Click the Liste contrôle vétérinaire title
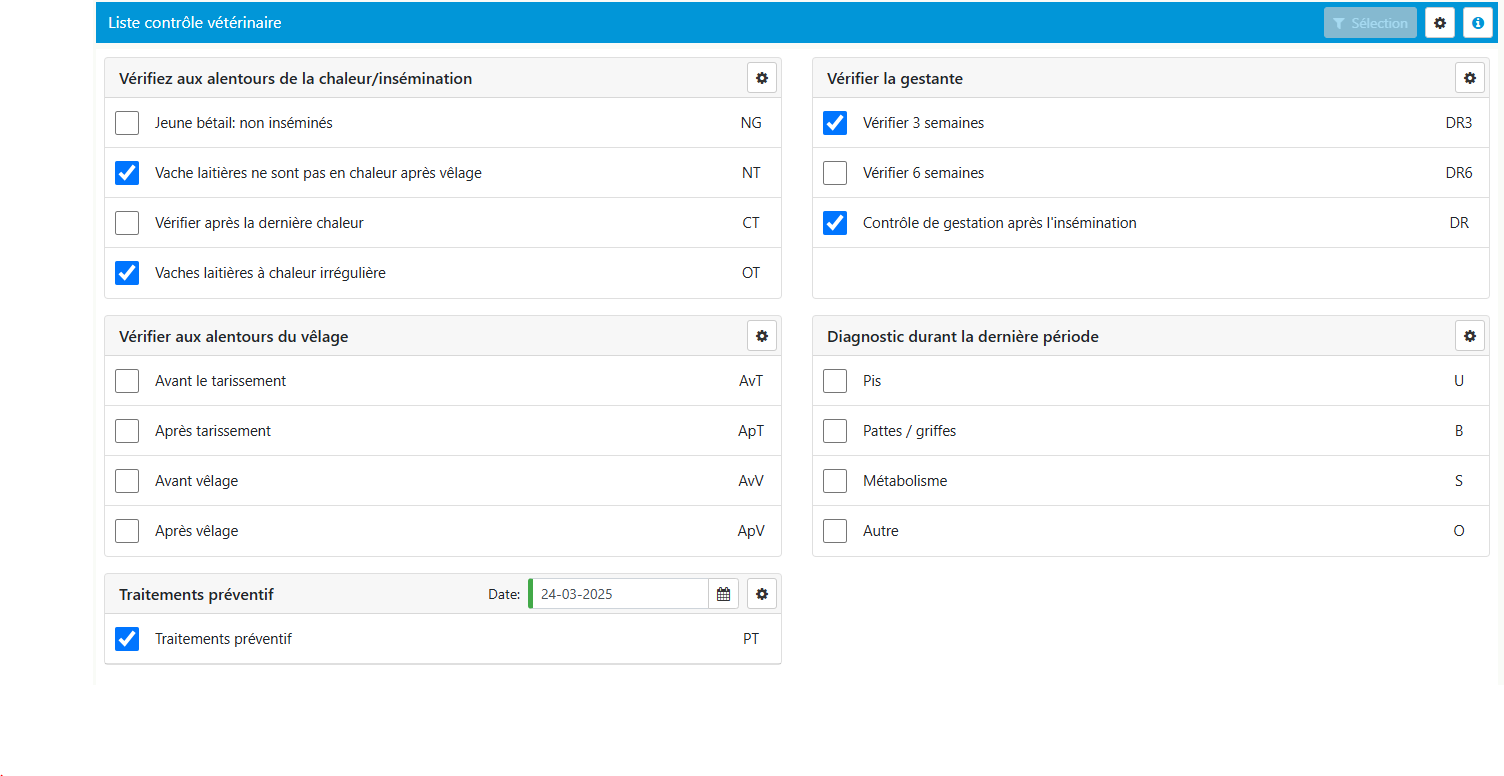The image size is (1504, 776). (x=195, y=22)
